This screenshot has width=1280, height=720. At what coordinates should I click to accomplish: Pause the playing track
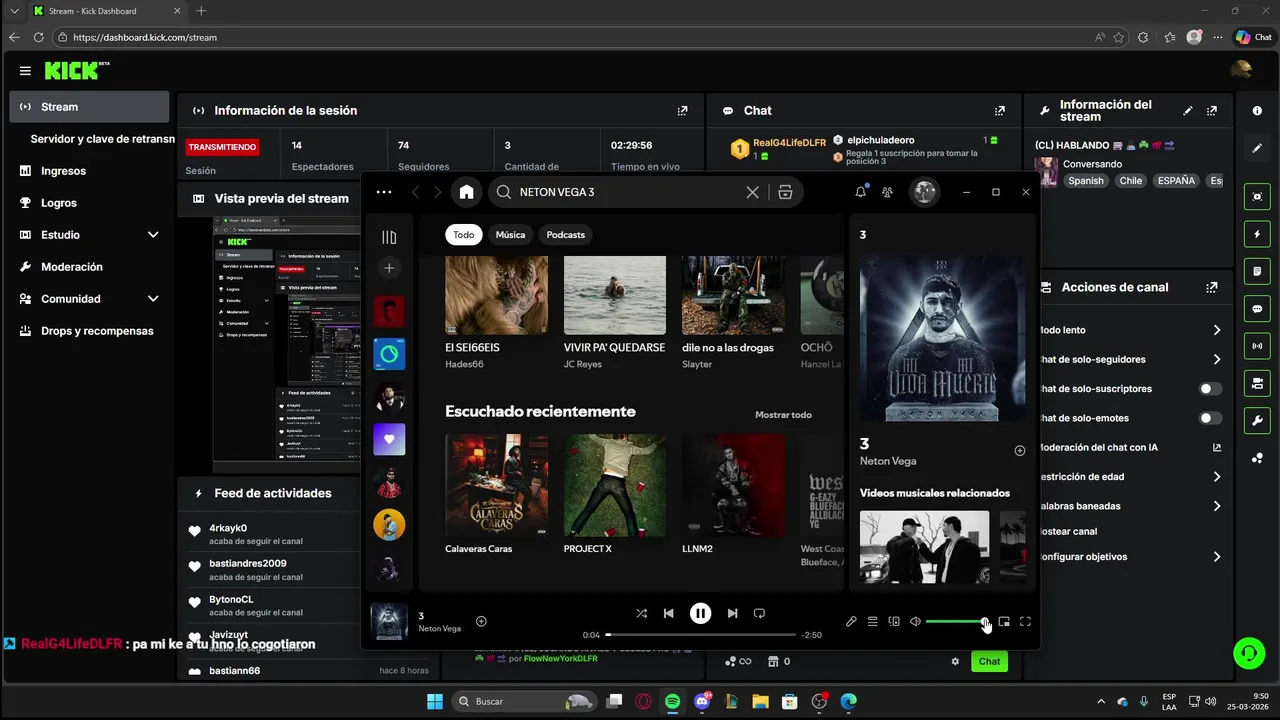(700, 614)
